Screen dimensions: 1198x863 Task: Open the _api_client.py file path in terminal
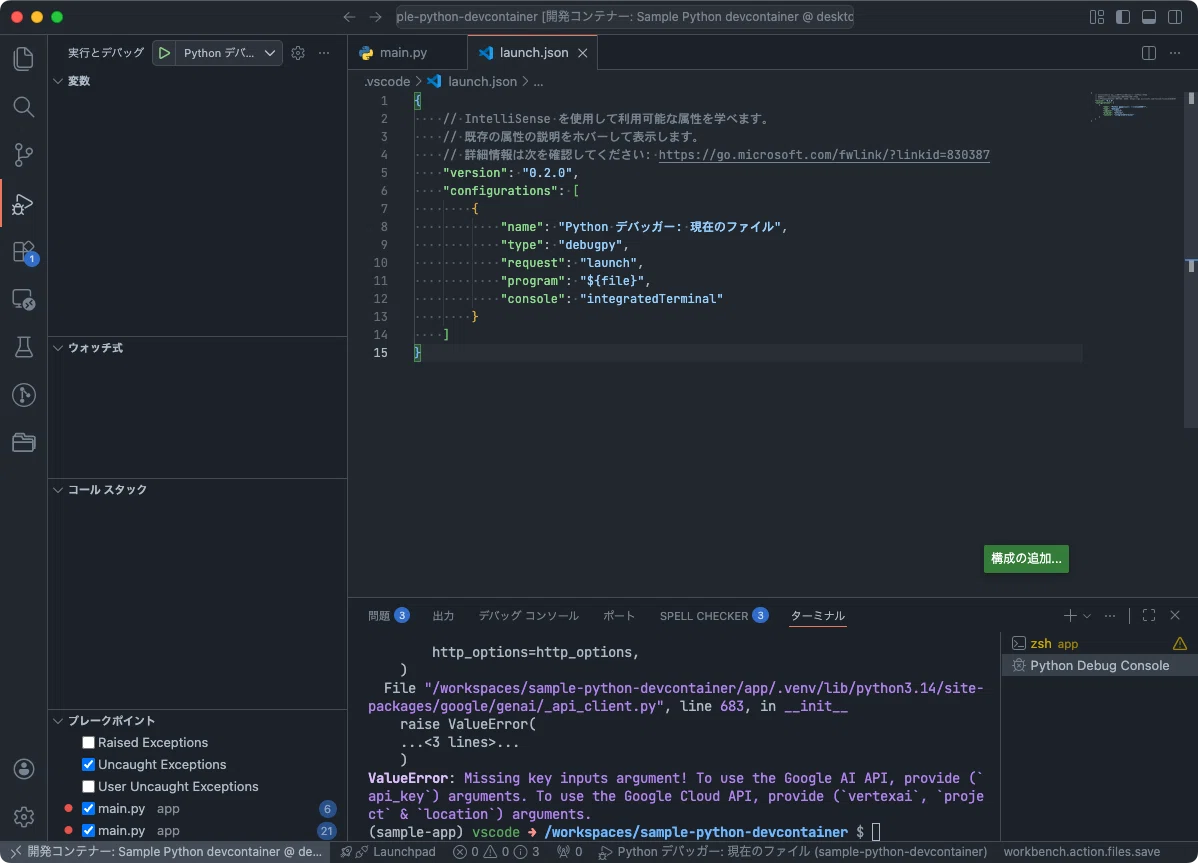tap(675, 697)
